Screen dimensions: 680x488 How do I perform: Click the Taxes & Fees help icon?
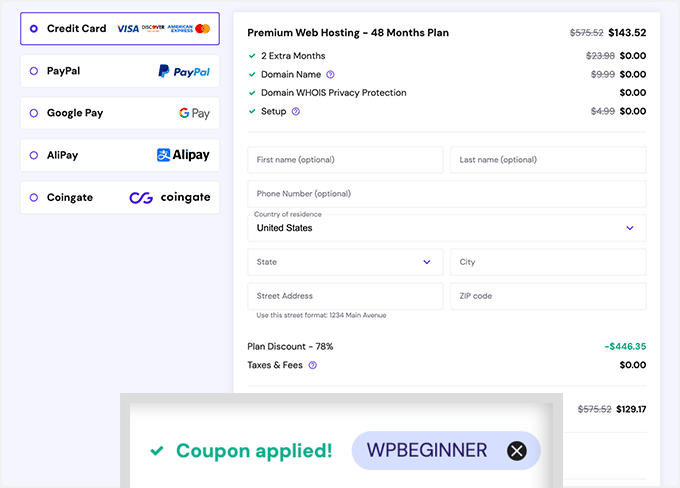pos(312,366)
